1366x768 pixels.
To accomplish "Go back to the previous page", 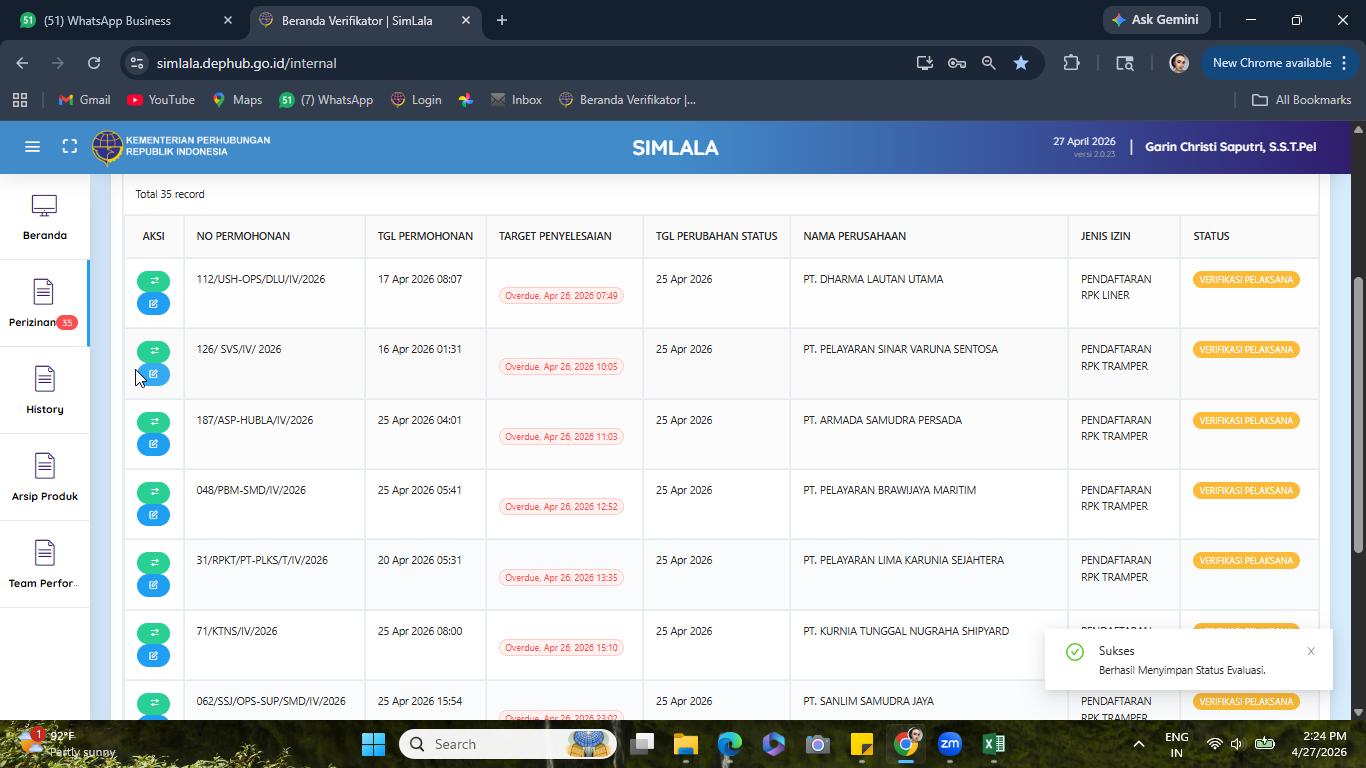I will click(x=22, y=63).
